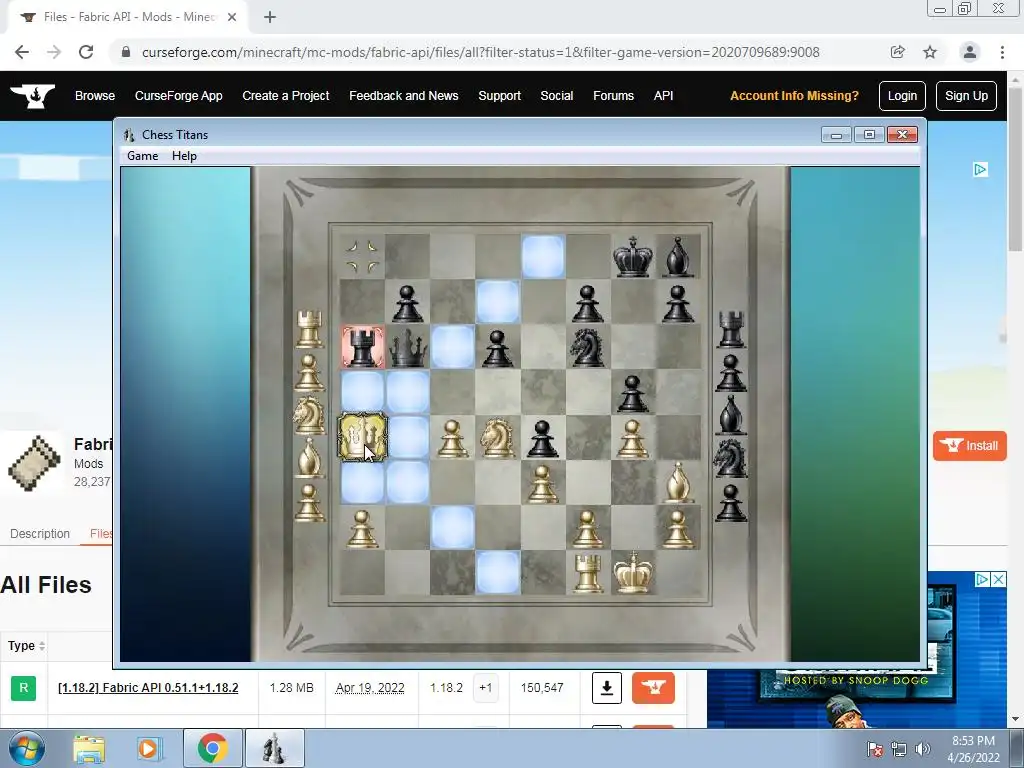Expand the +1 game versions badge
Viewport: 1024px width, 768px height.
click(x=485, y=688)
